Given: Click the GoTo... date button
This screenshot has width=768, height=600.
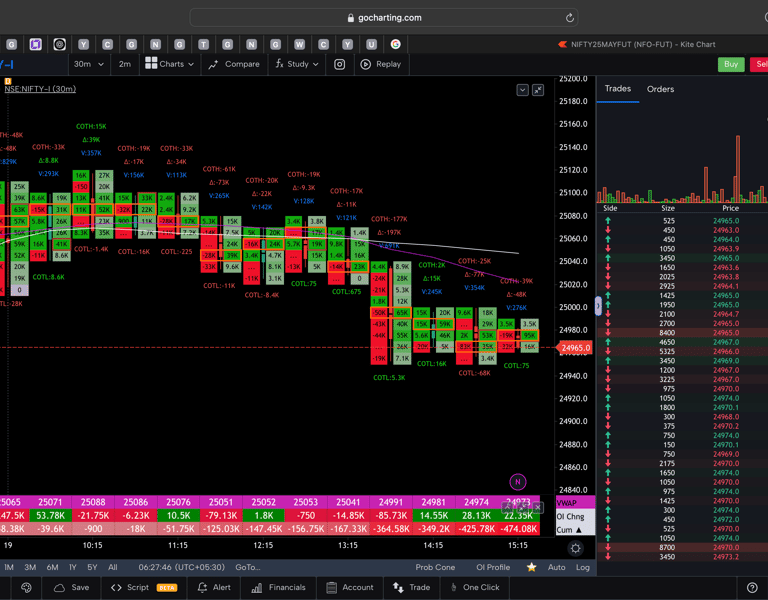Looking at the screenshot, I should [x=248, y=567].
